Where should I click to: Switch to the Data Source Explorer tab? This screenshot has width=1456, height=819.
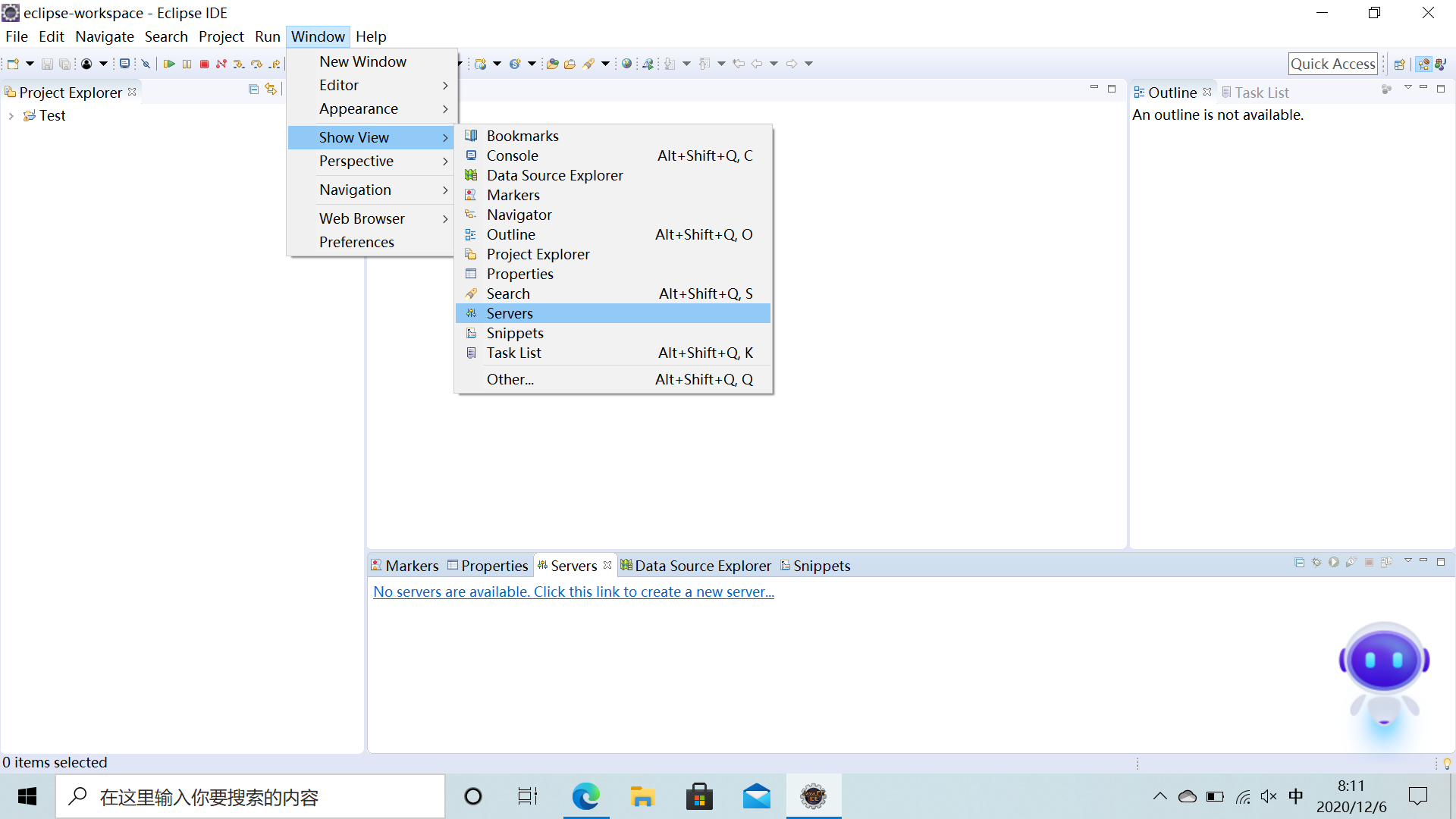coord(702,566)
